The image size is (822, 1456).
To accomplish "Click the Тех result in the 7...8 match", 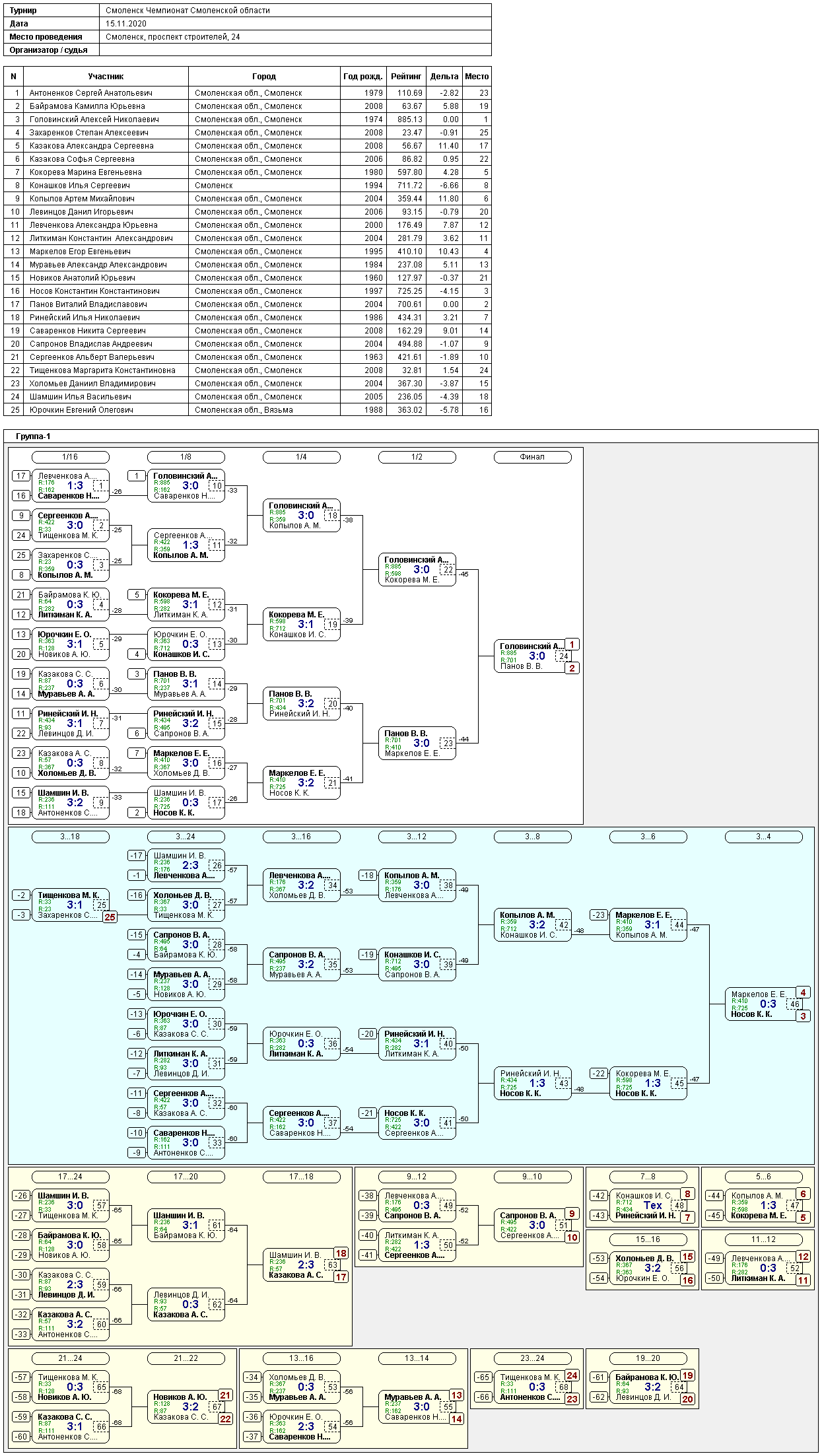I will 652,1205.
